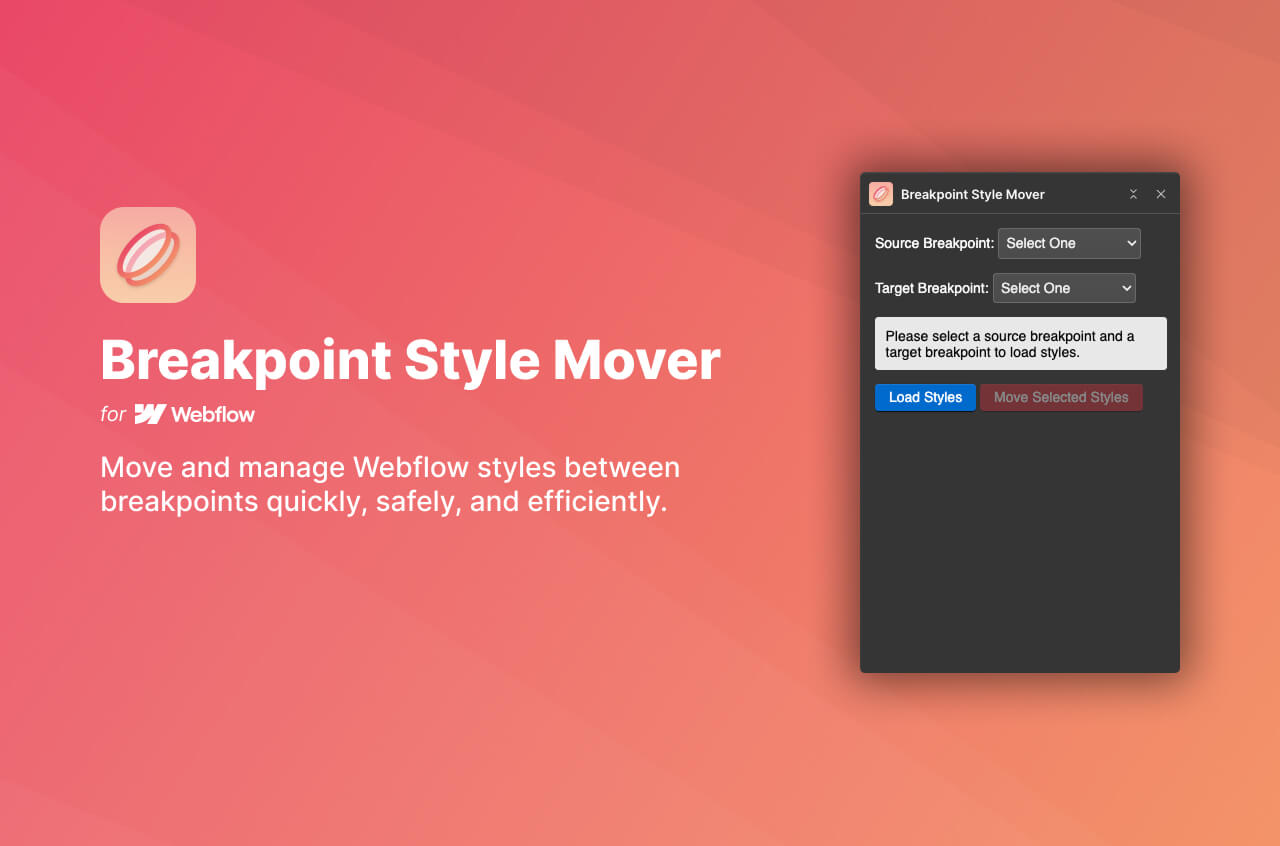This screenshot has height=846, width=1280.
Task: Click the X icon to close Breakpoint Style Mover
Action: [x=1160, y=194]
